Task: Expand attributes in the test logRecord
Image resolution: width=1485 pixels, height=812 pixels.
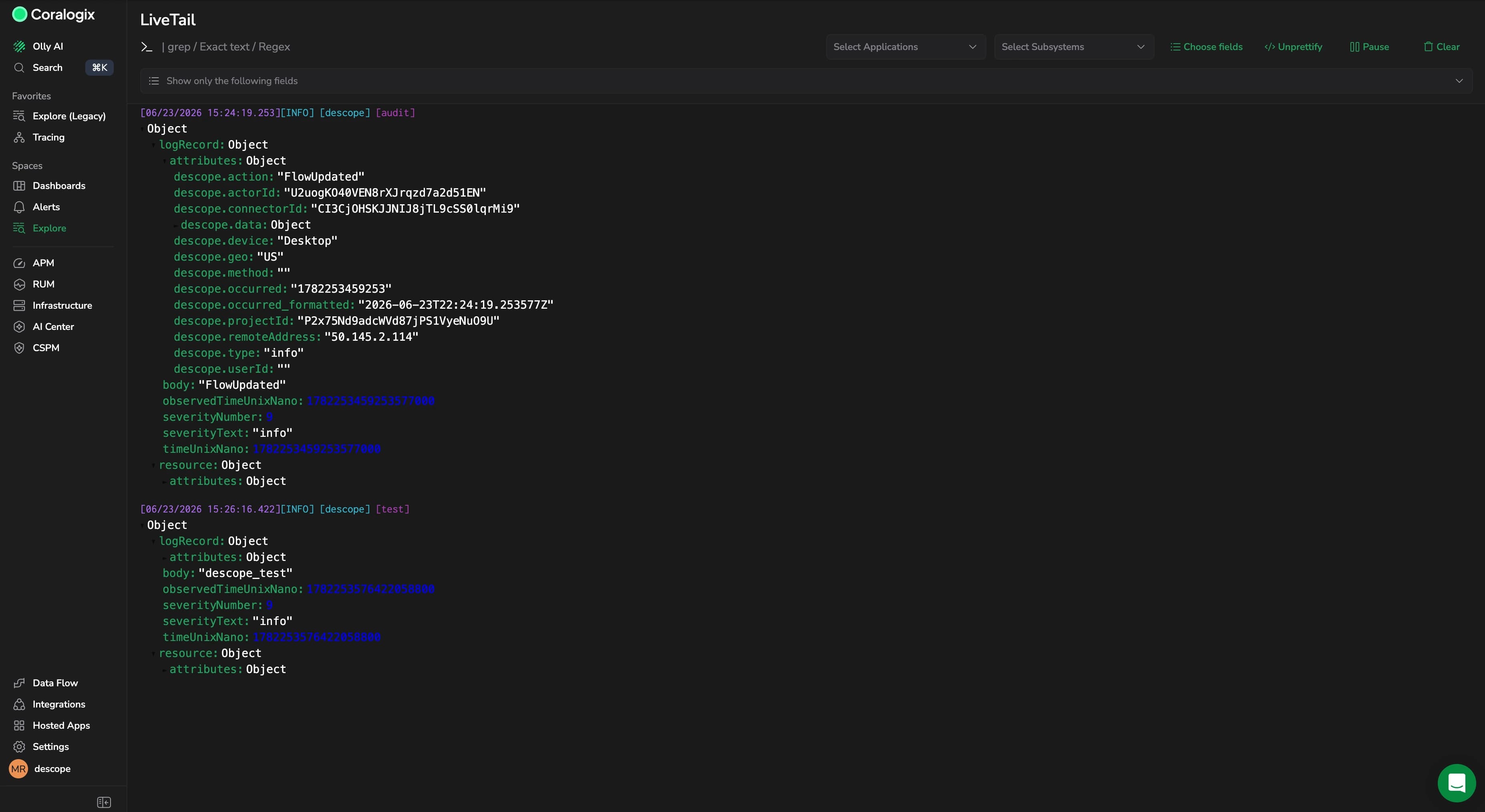Action: pos(164,558)
